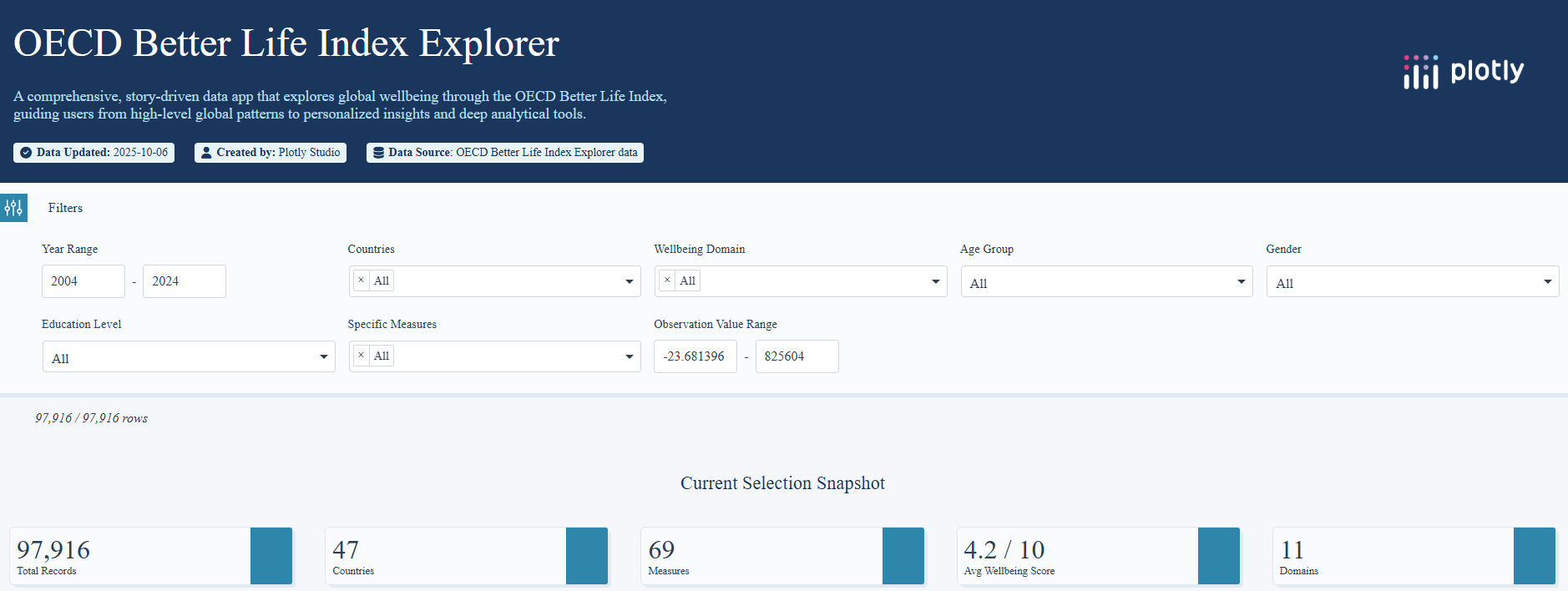Edit the end year field 2024
This screenshot has width=1568, height=591.
coord(185,281)
